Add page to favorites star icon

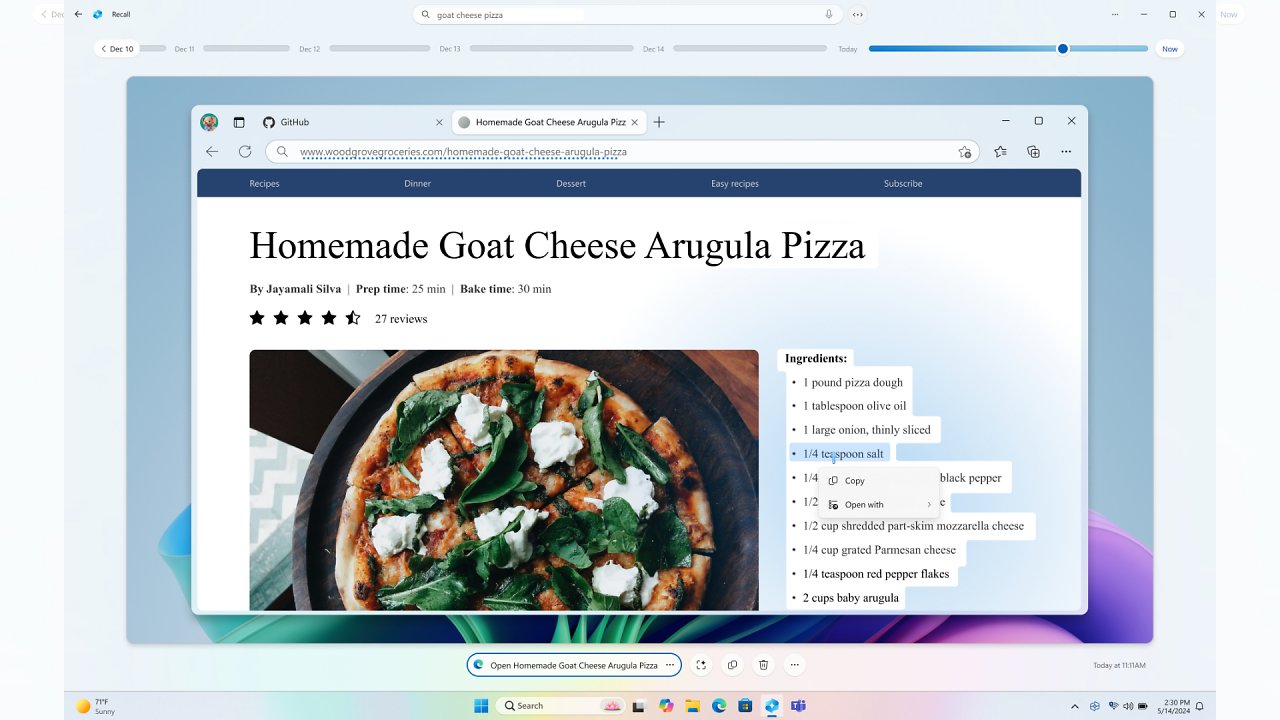click(965, 152)
